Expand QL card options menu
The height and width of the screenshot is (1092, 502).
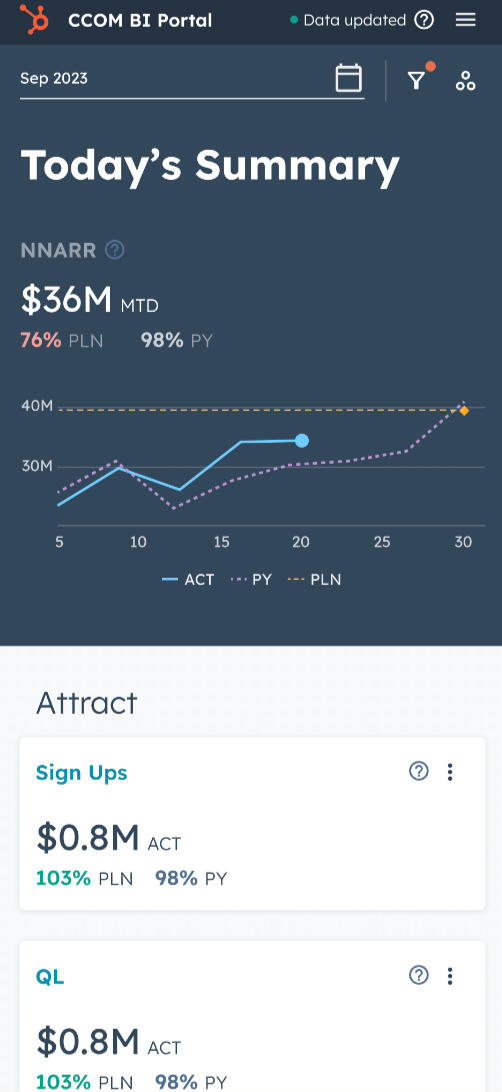pyautogui.click(x=450, y=976)
